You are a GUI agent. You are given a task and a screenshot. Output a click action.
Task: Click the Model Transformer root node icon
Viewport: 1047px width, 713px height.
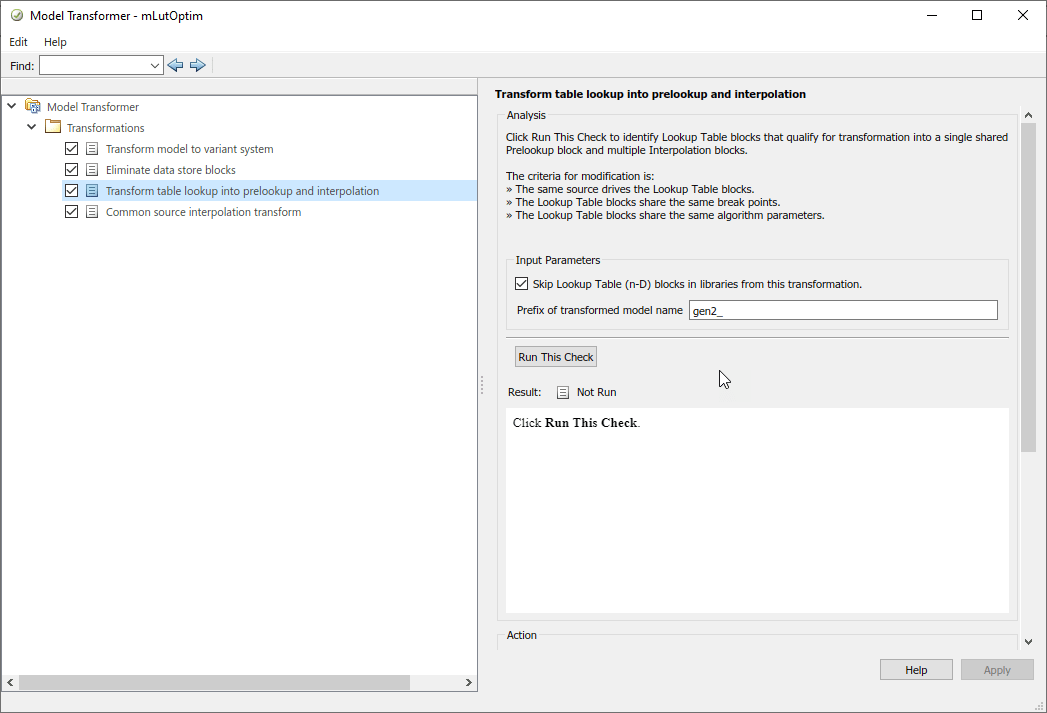33,107
